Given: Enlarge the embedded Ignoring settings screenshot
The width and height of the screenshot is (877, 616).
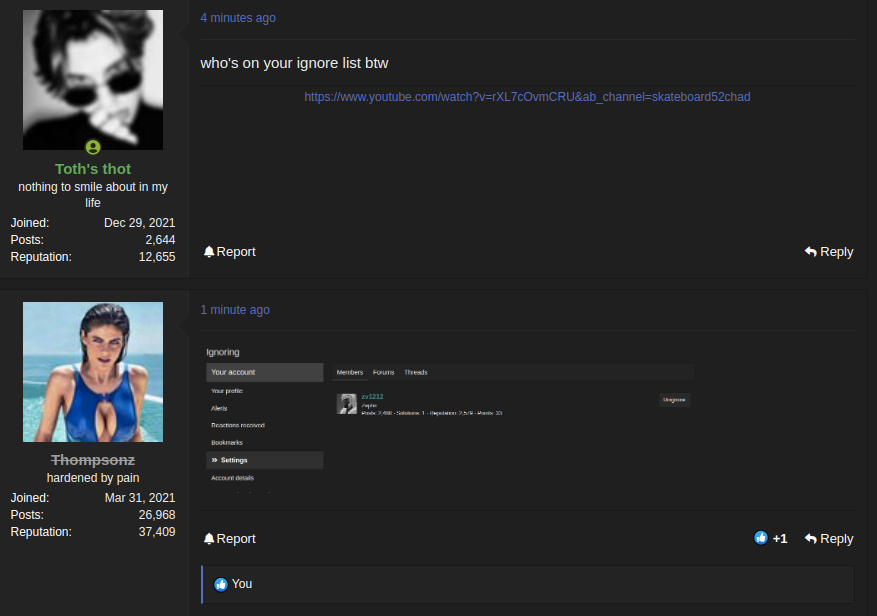Looking at the screenshot, I should [x=450, y=420].
